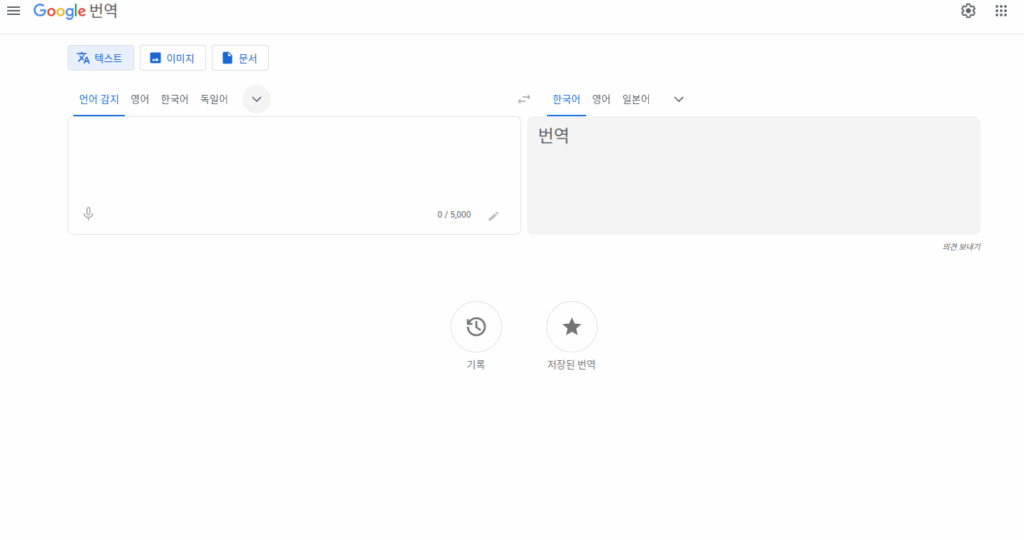Open the 기록 history button
1024x540 pixels.
[476, 326]
